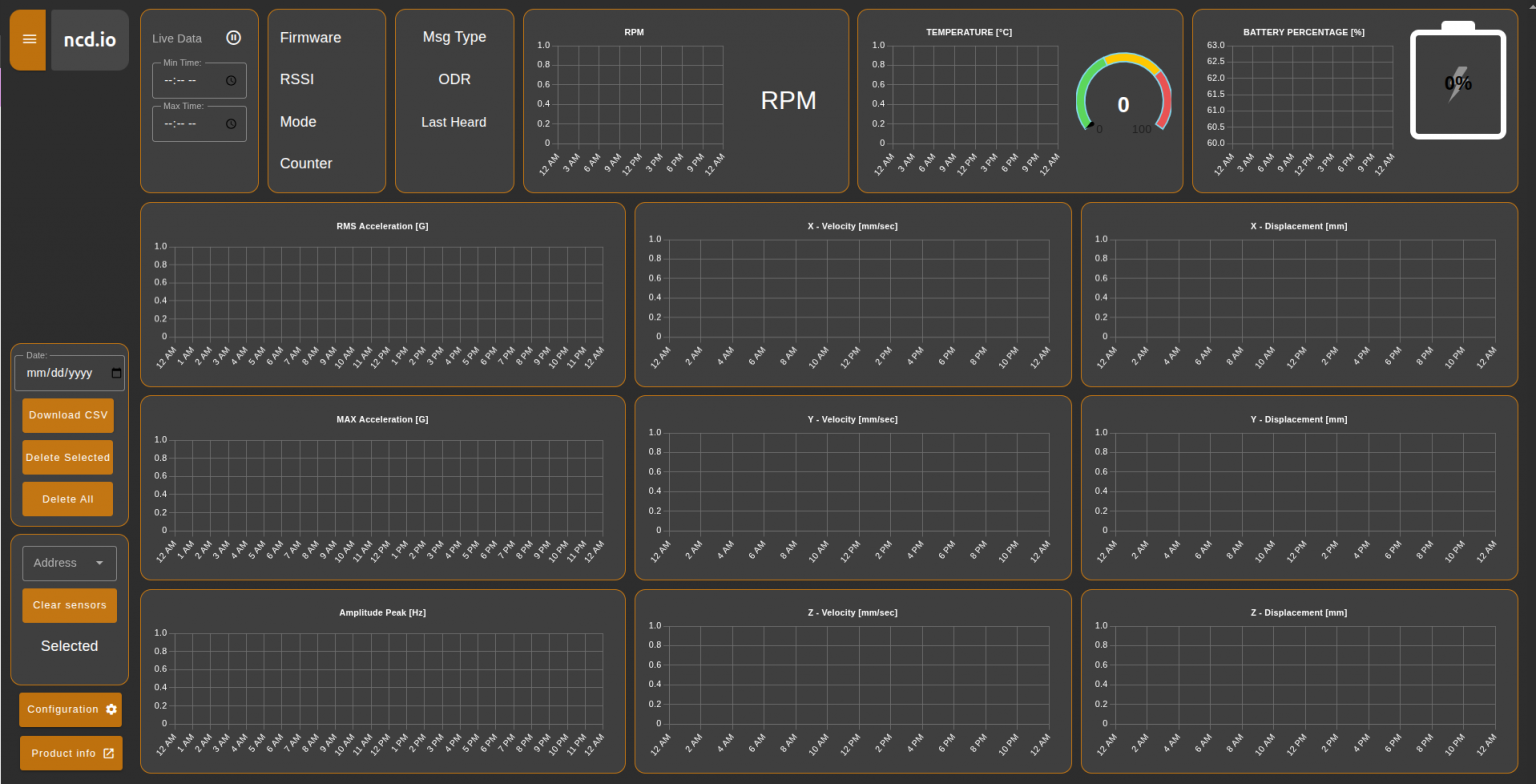Click the Configuration gear icon
The width and height of the screenshot is (1536, 784).
(110, 709)
